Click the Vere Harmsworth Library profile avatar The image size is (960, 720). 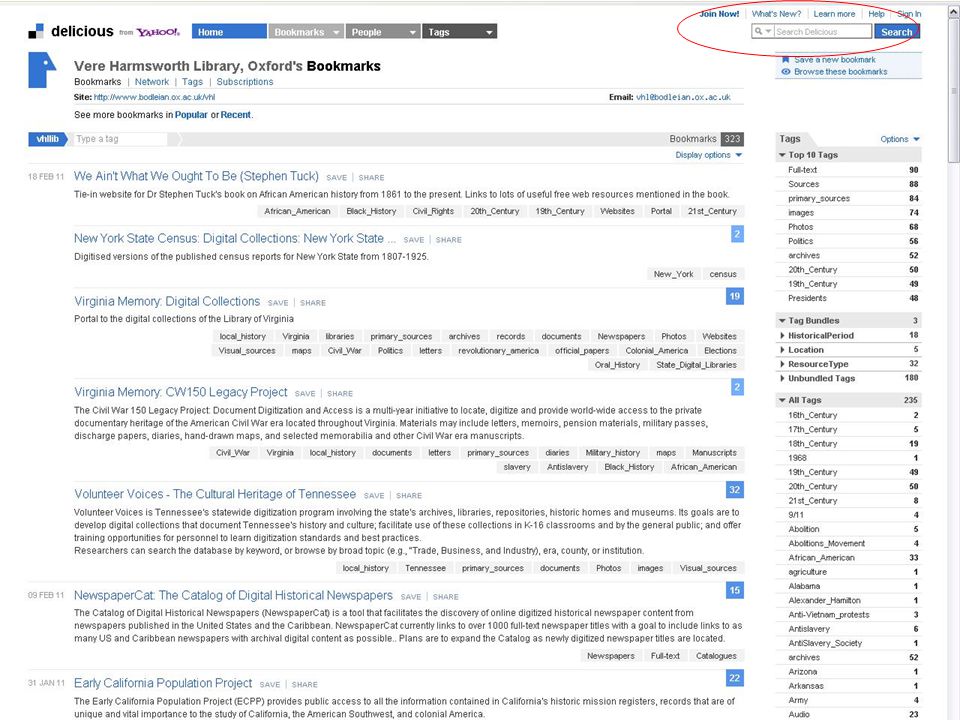pos(42,70)
